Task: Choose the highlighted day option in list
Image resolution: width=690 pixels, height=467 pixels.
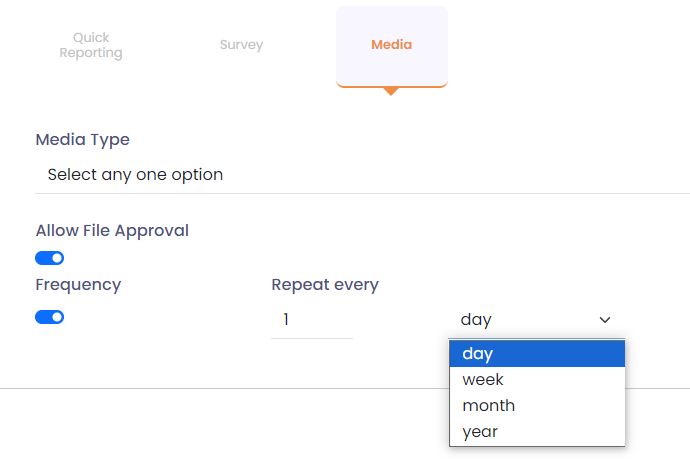Action: (537, 354)
